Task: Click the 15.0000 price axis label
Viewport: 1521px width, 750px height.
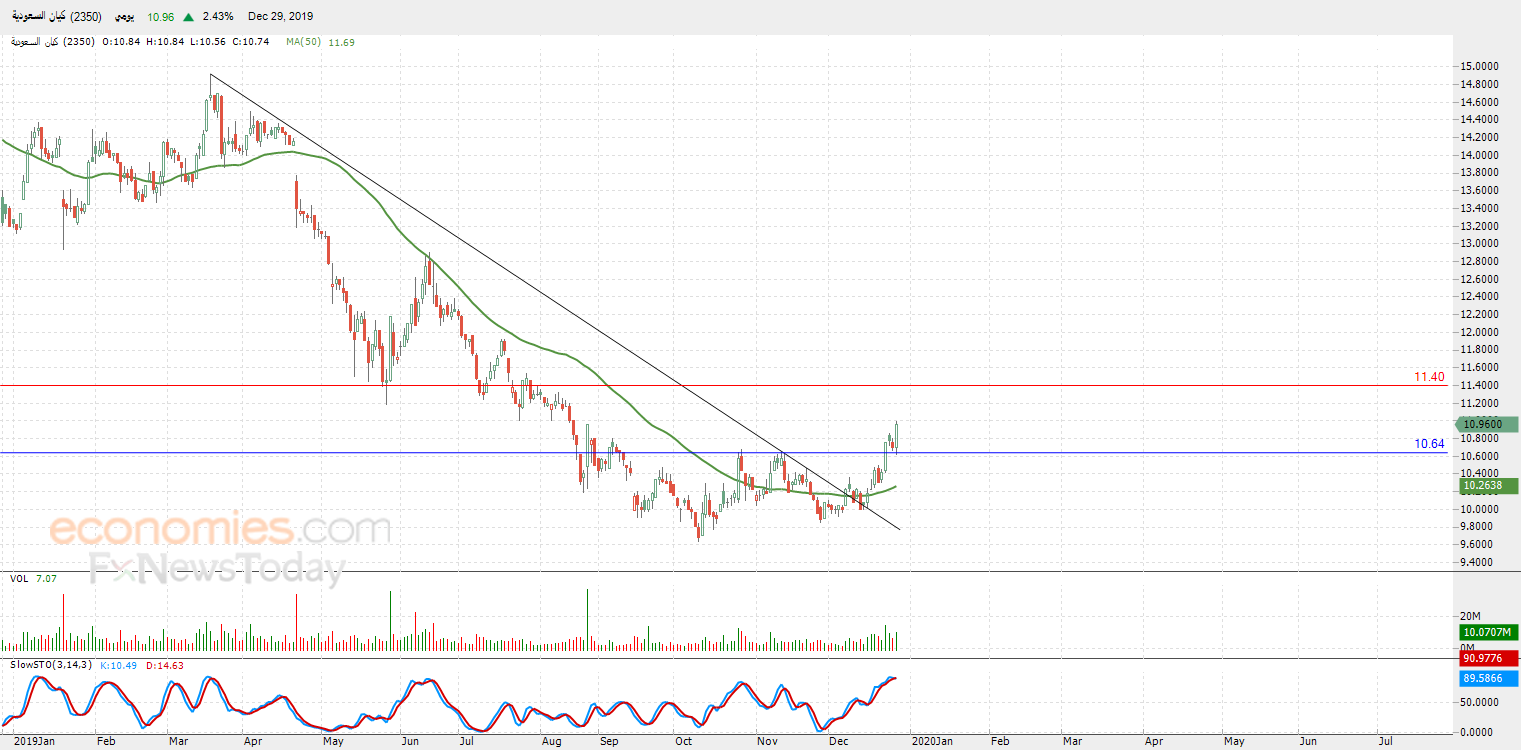Action: [x=1479, y=66]
